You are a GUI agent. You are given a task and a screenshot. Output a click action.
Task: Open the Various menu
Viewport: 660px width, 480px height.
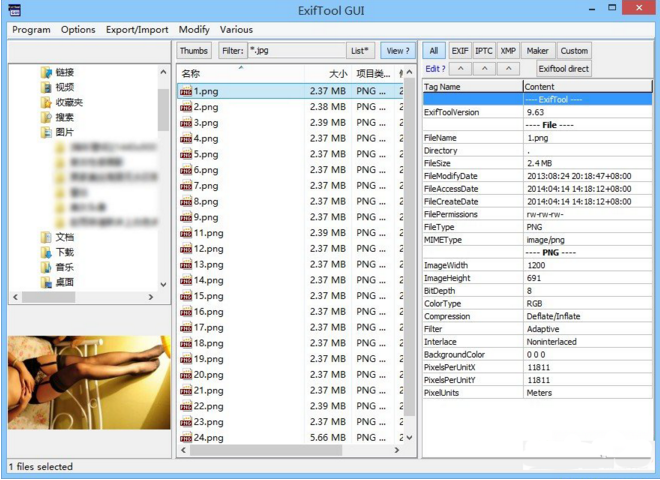pos(236,30)
